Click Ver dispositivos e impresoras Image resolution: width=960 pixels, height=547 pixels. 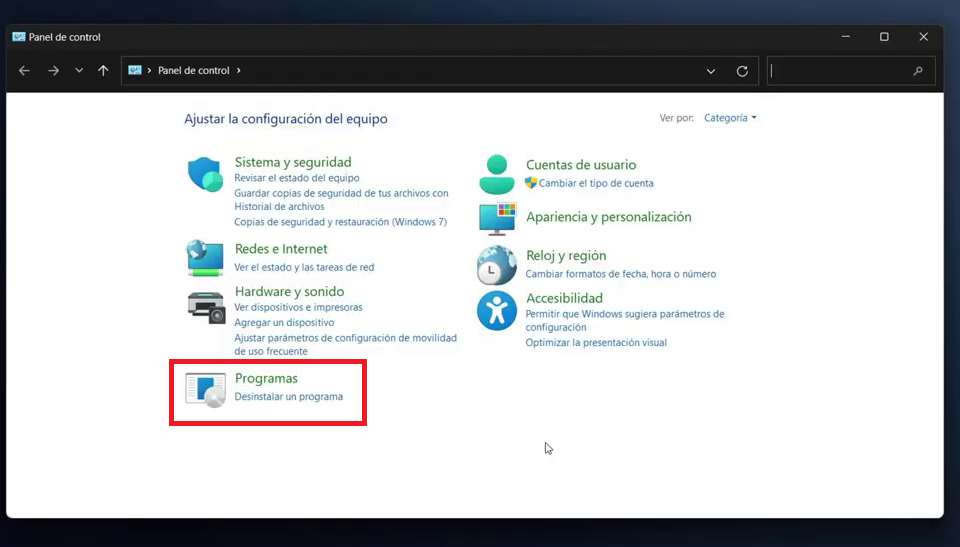[298, 307]
